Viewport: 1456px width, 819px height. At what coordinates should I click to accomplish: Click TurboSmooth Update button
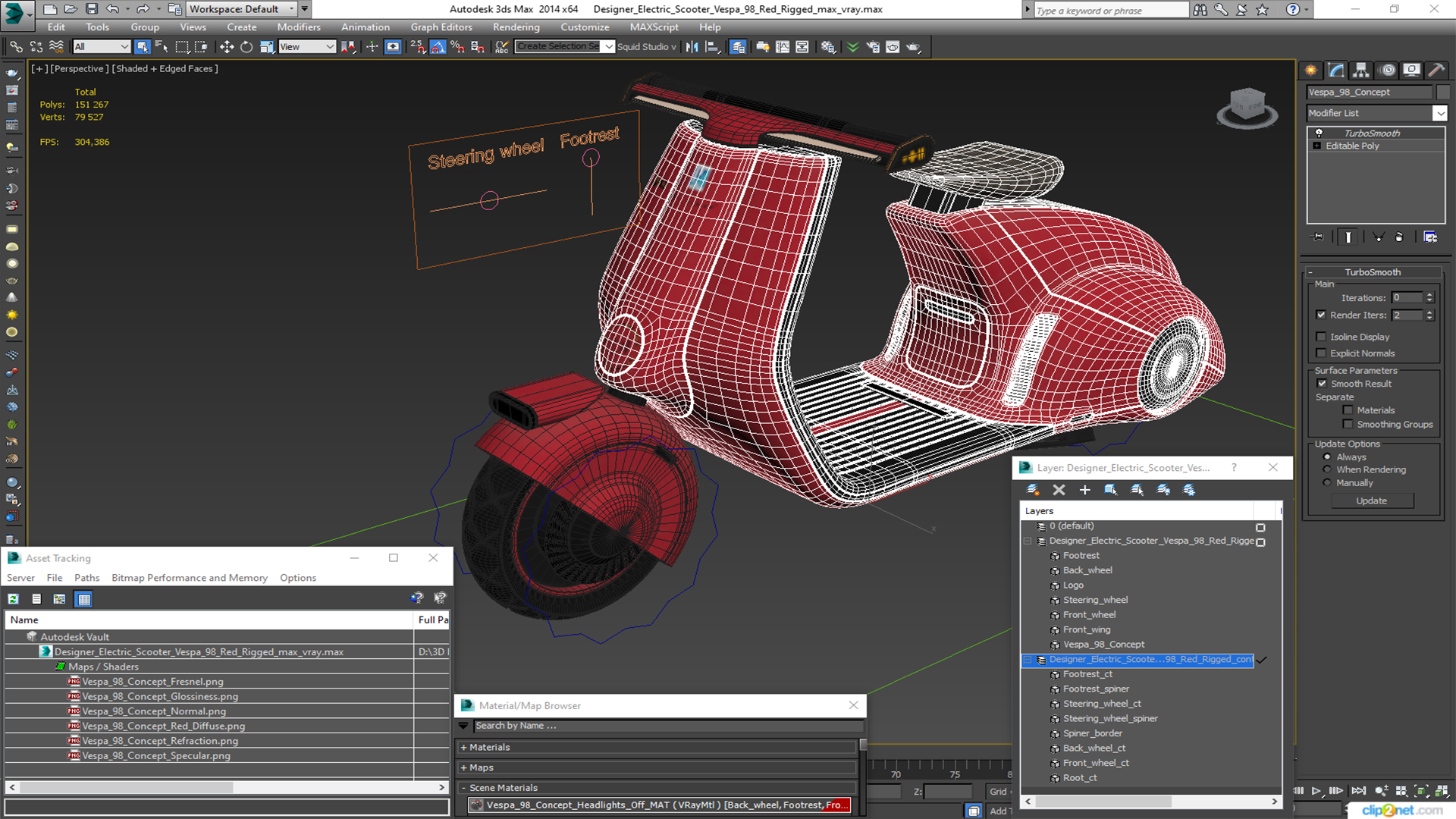coord(1371,500)
